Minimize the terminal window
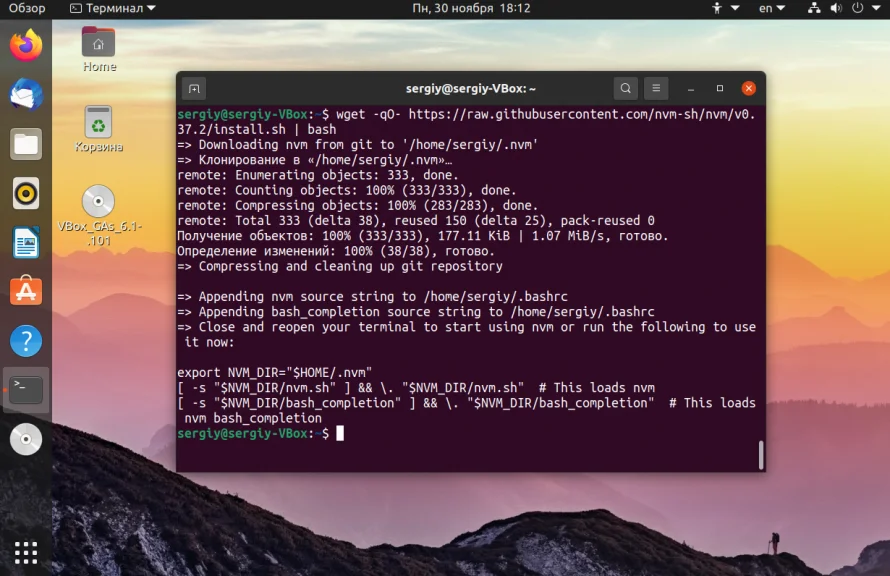The height and width of the screenshot is (576, 890). coord(691,89)
